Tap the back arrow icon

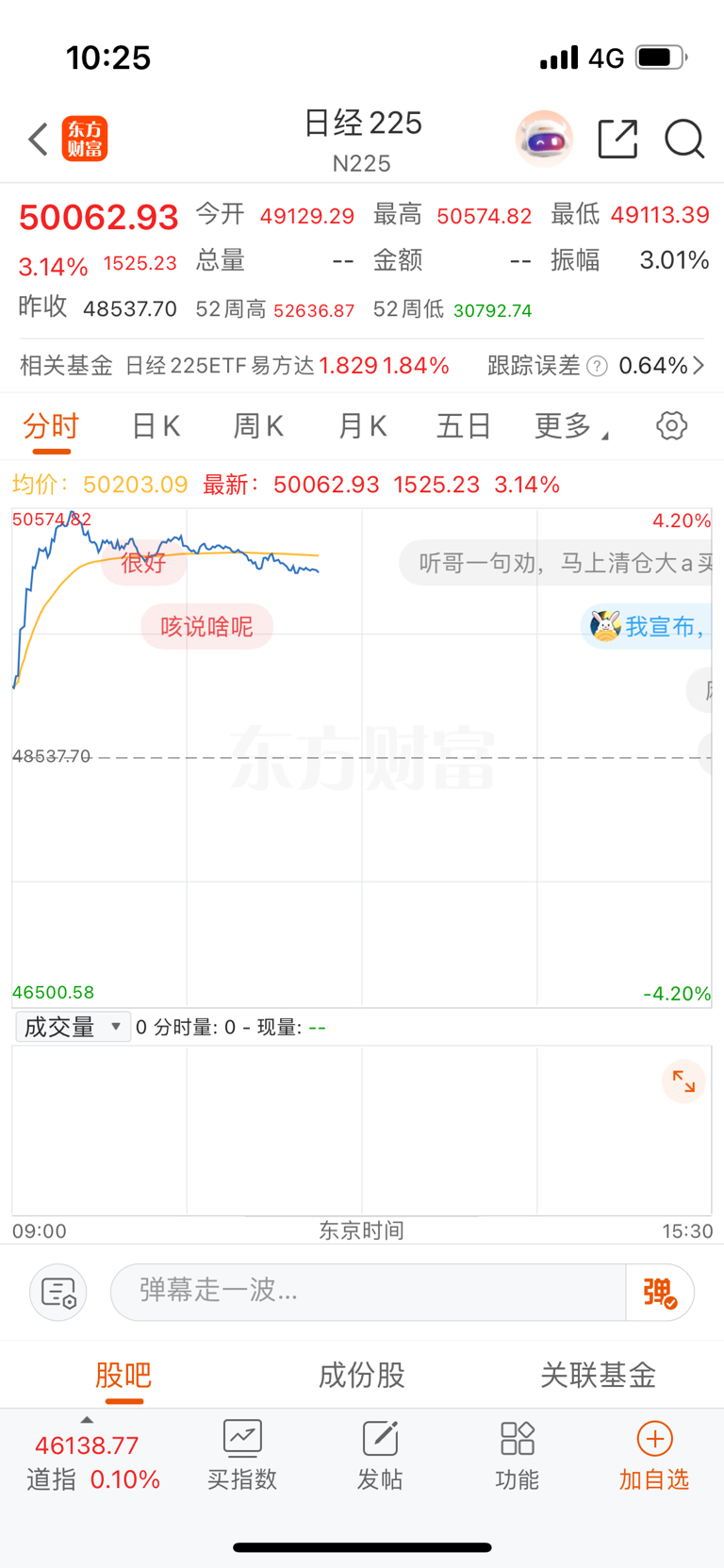point(38,140)
